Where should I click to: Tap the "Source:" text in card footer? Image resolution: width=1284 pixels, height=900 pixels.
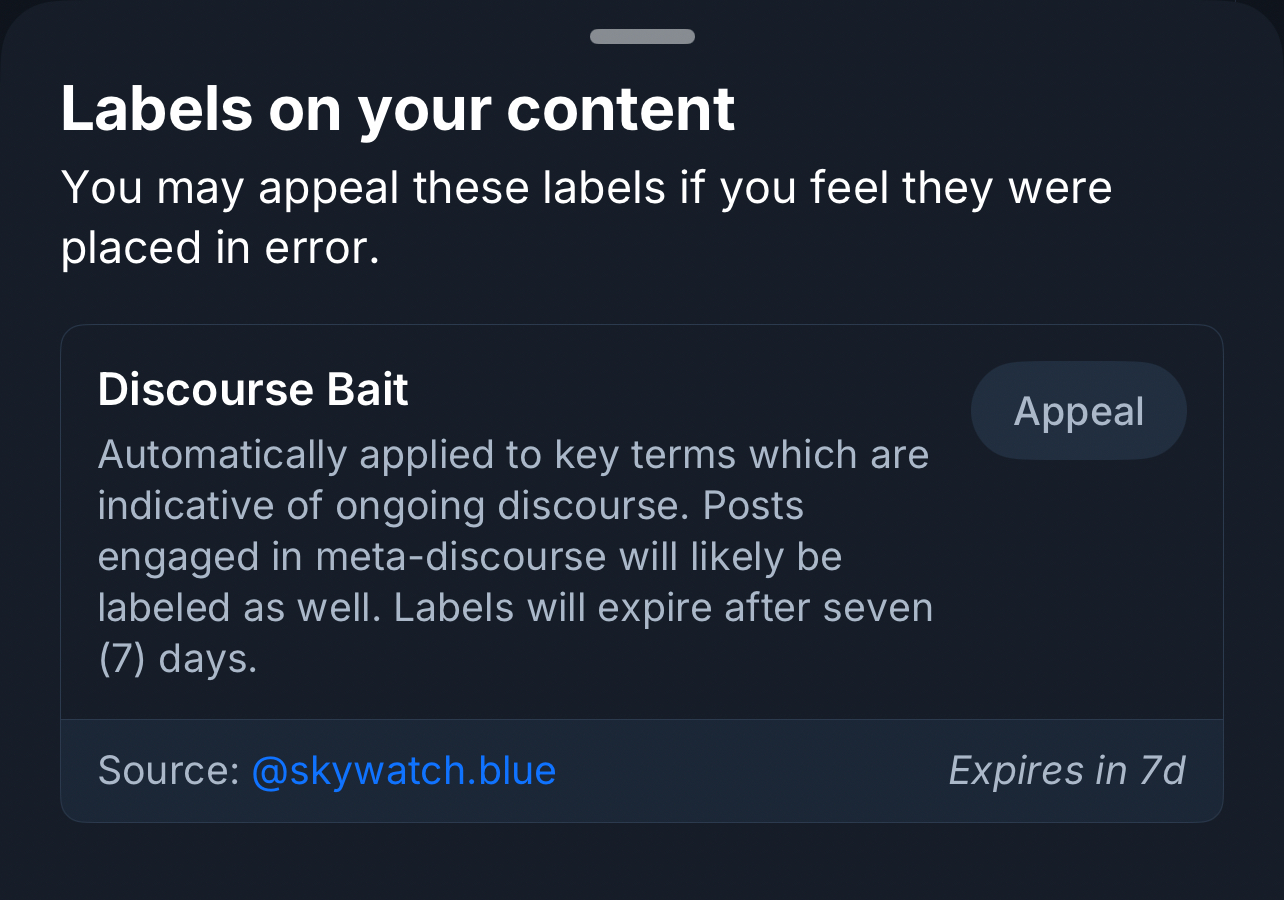(168, 771)
